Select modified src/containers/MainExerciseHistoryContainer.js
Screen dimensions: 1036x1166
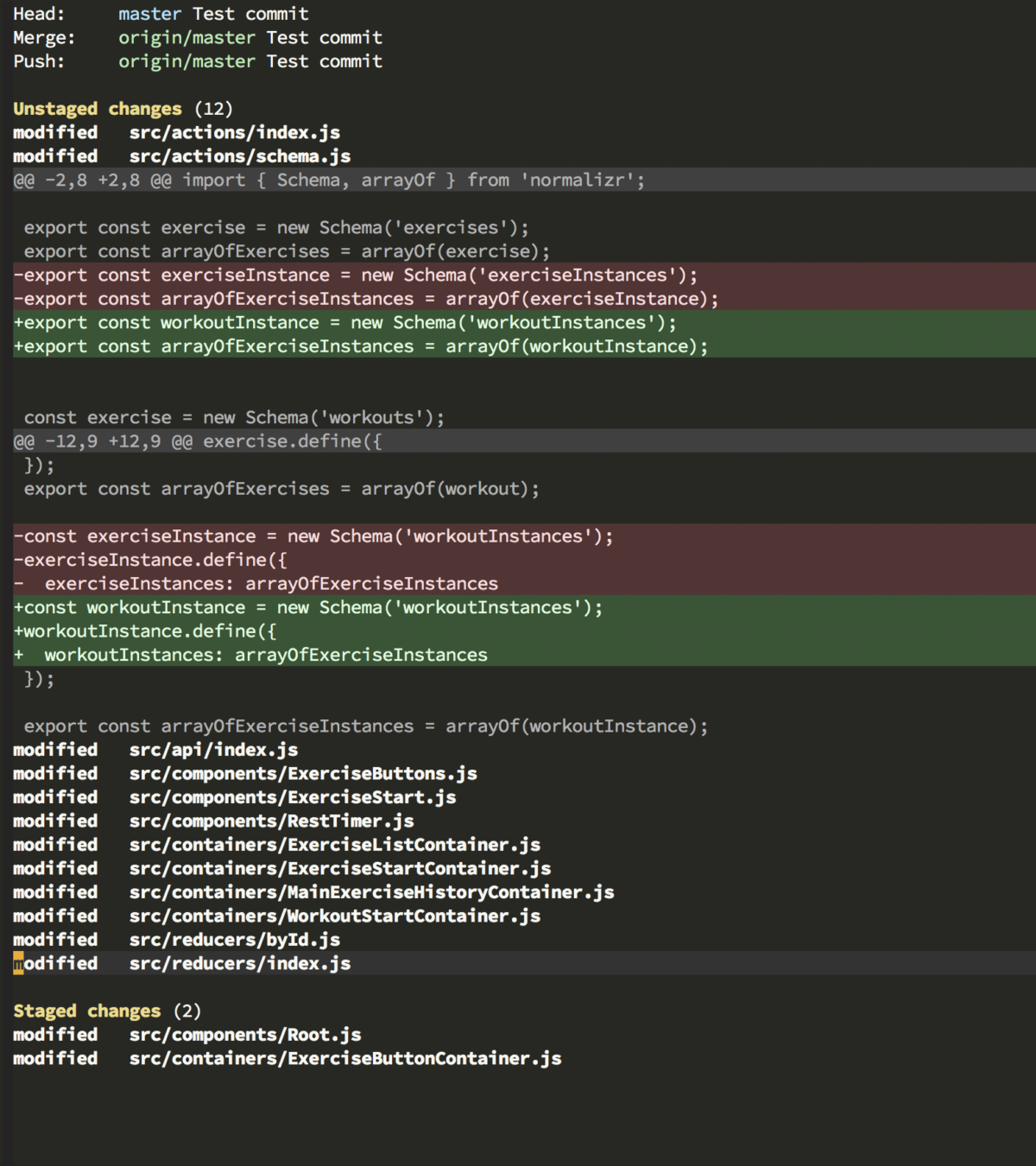tap(371, 891)
